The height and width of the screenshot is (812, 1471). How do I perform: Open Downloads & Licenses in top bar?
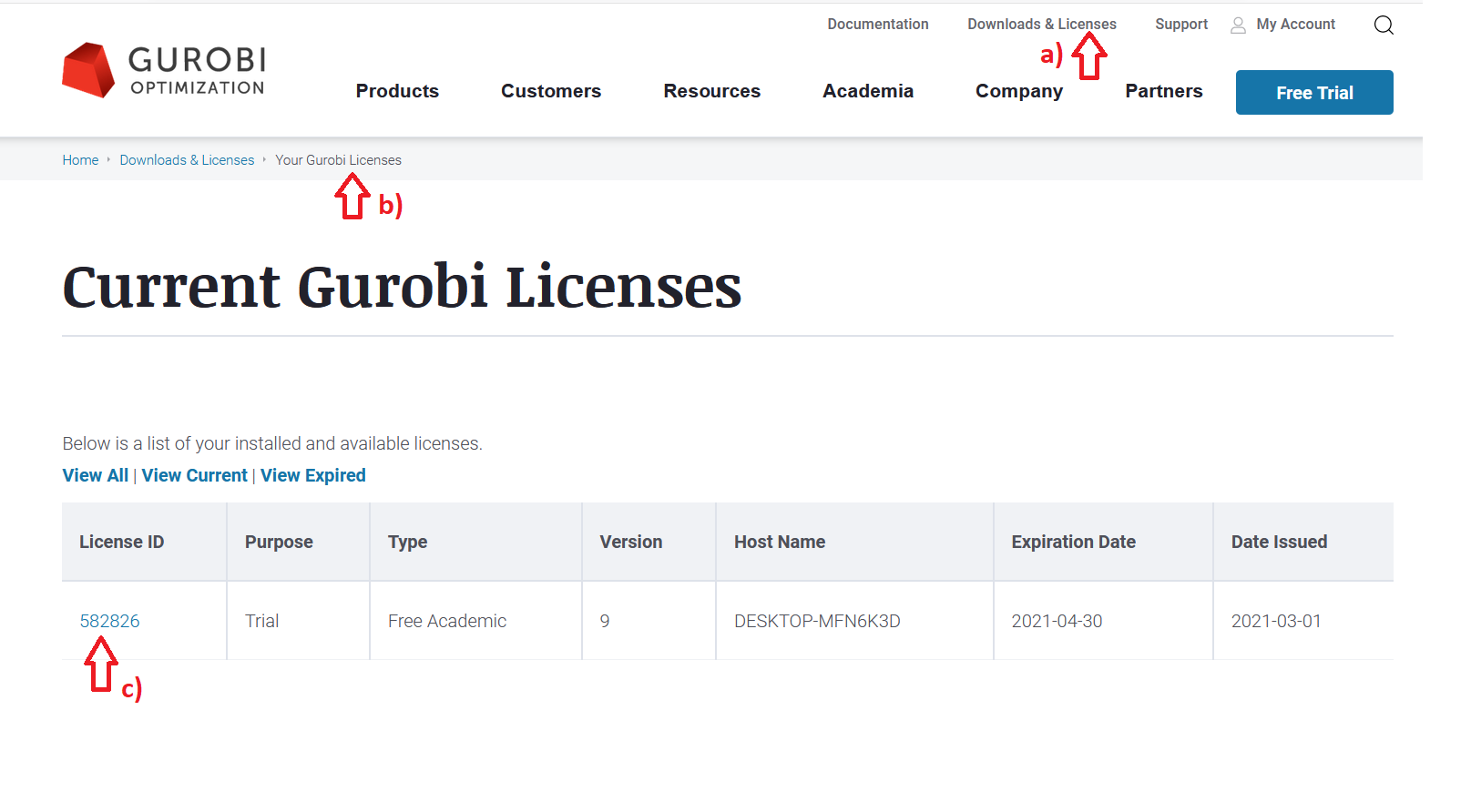[1042, 25]
